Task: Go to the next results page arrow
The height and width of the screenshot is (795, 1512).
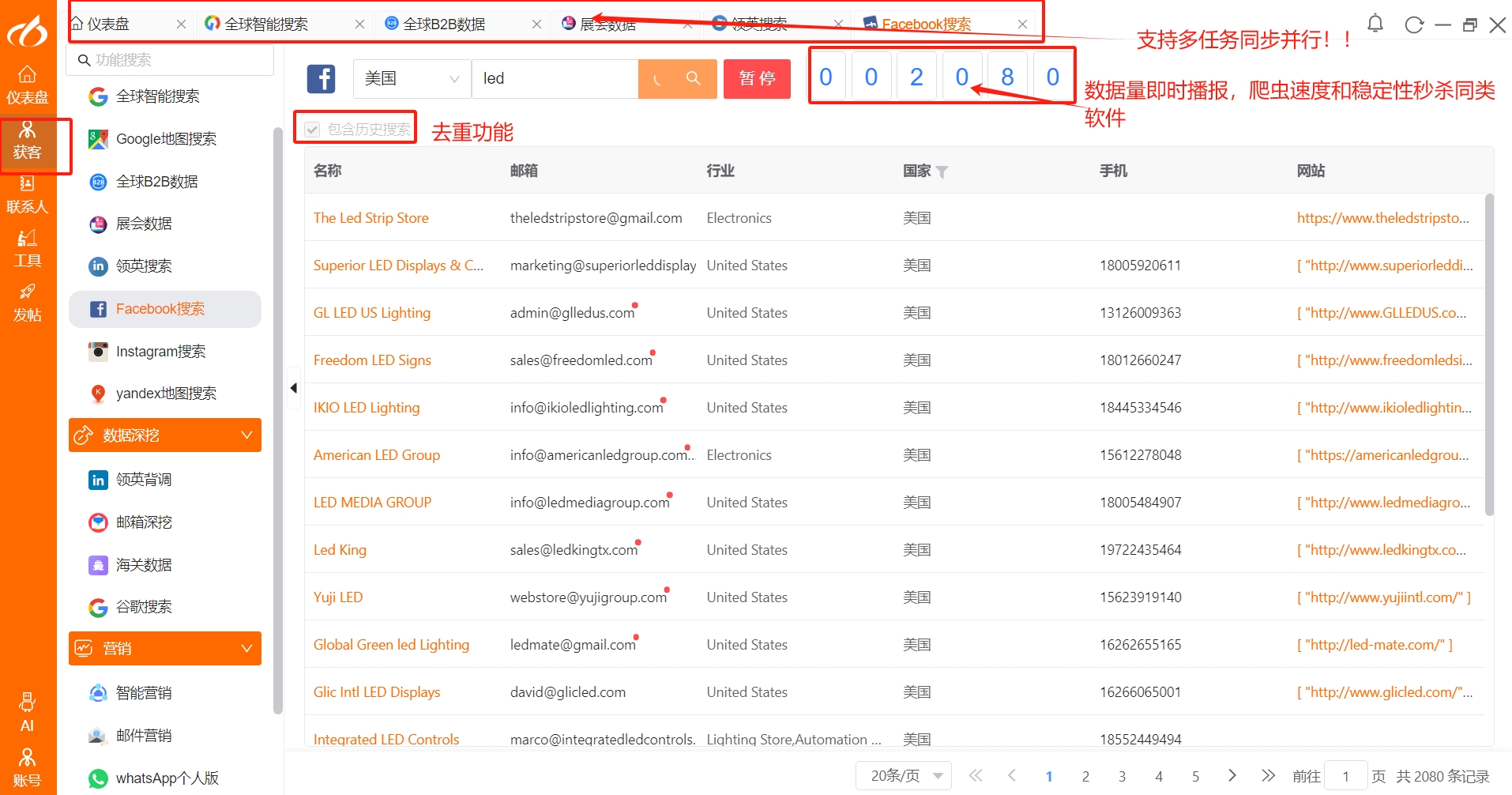Action: (x=1232, y=776)
